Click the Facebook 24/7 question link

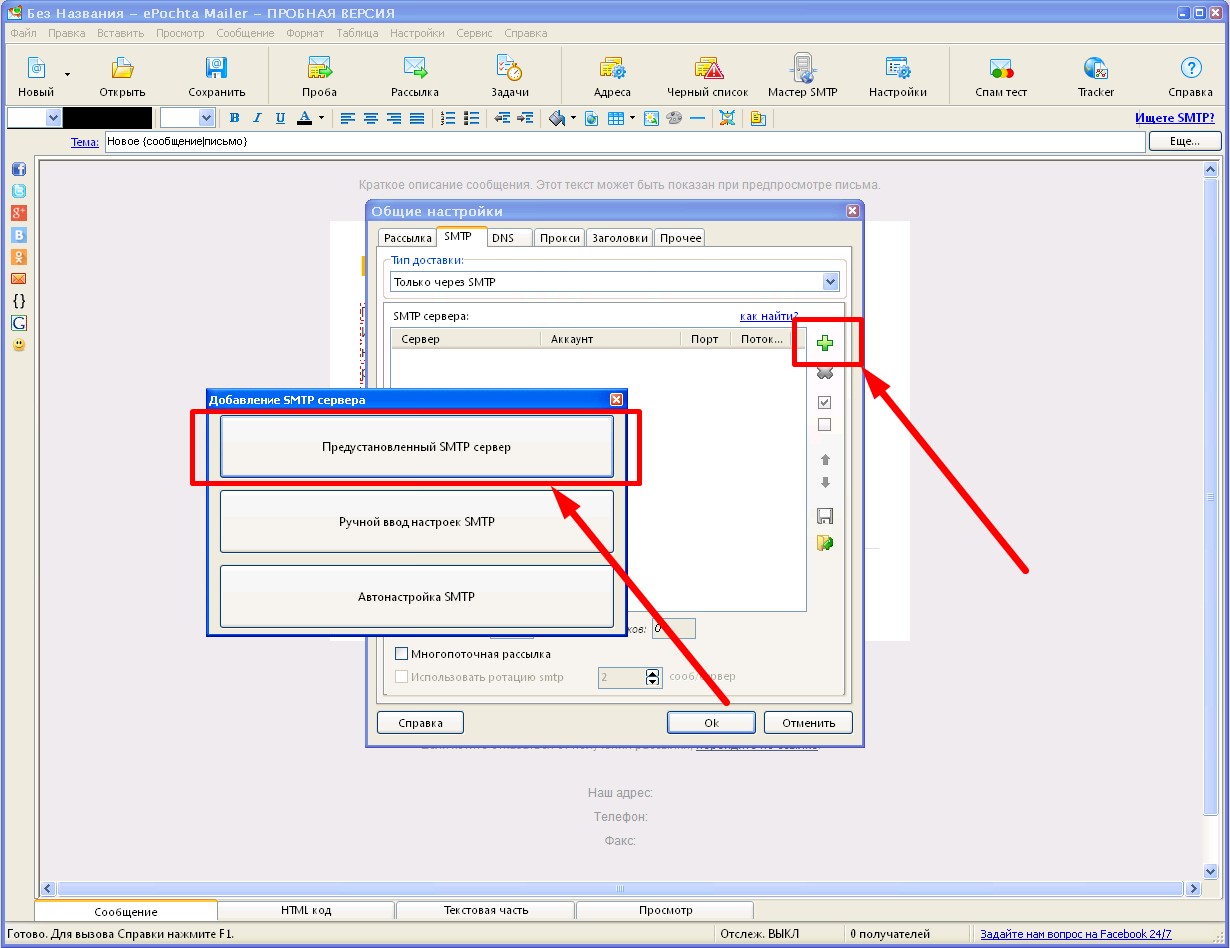1076,934
